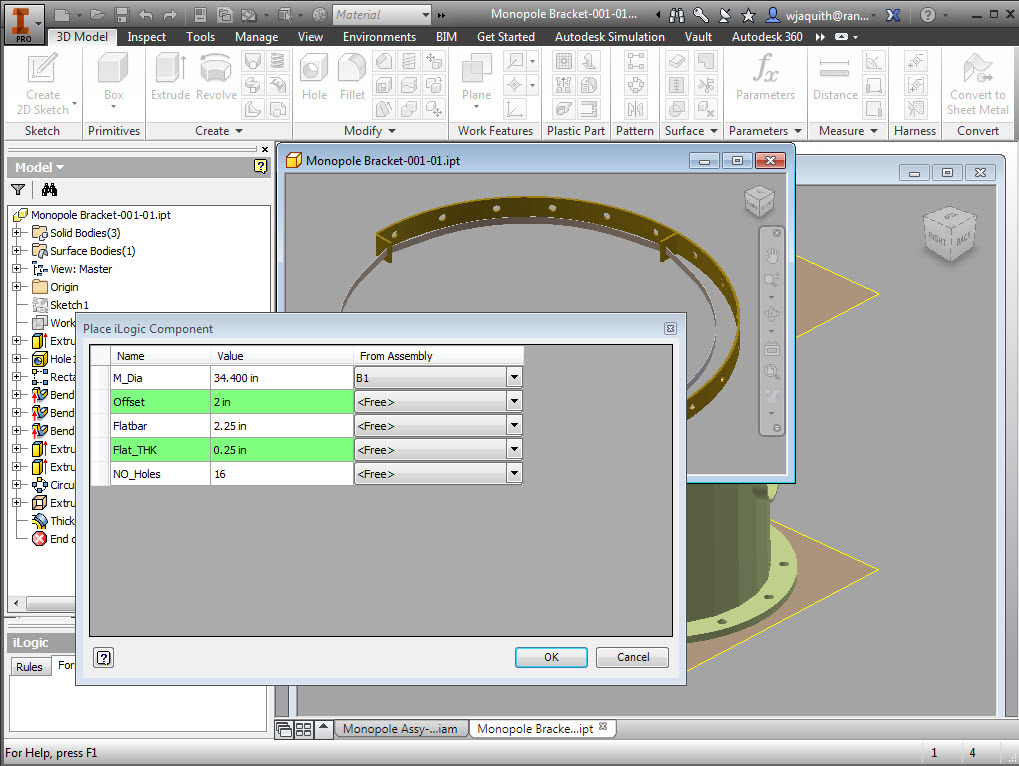Open From Assembly dropdown for Offset
Screen dimensions: 1019x766
click(x=514, y=401)
